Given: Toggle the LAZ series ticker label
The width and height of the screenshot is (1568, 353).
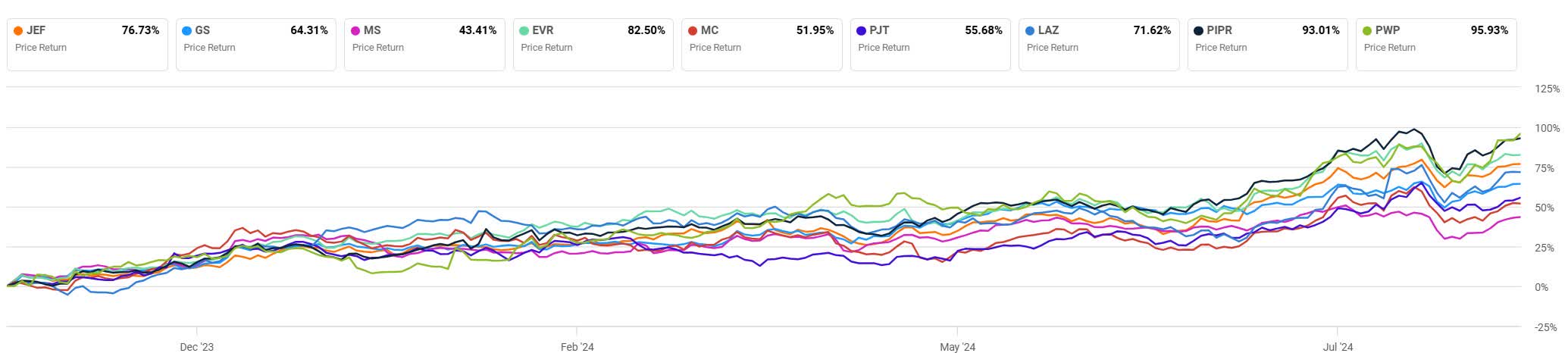Looking at the screenshot, I should tap(1048, 31).
